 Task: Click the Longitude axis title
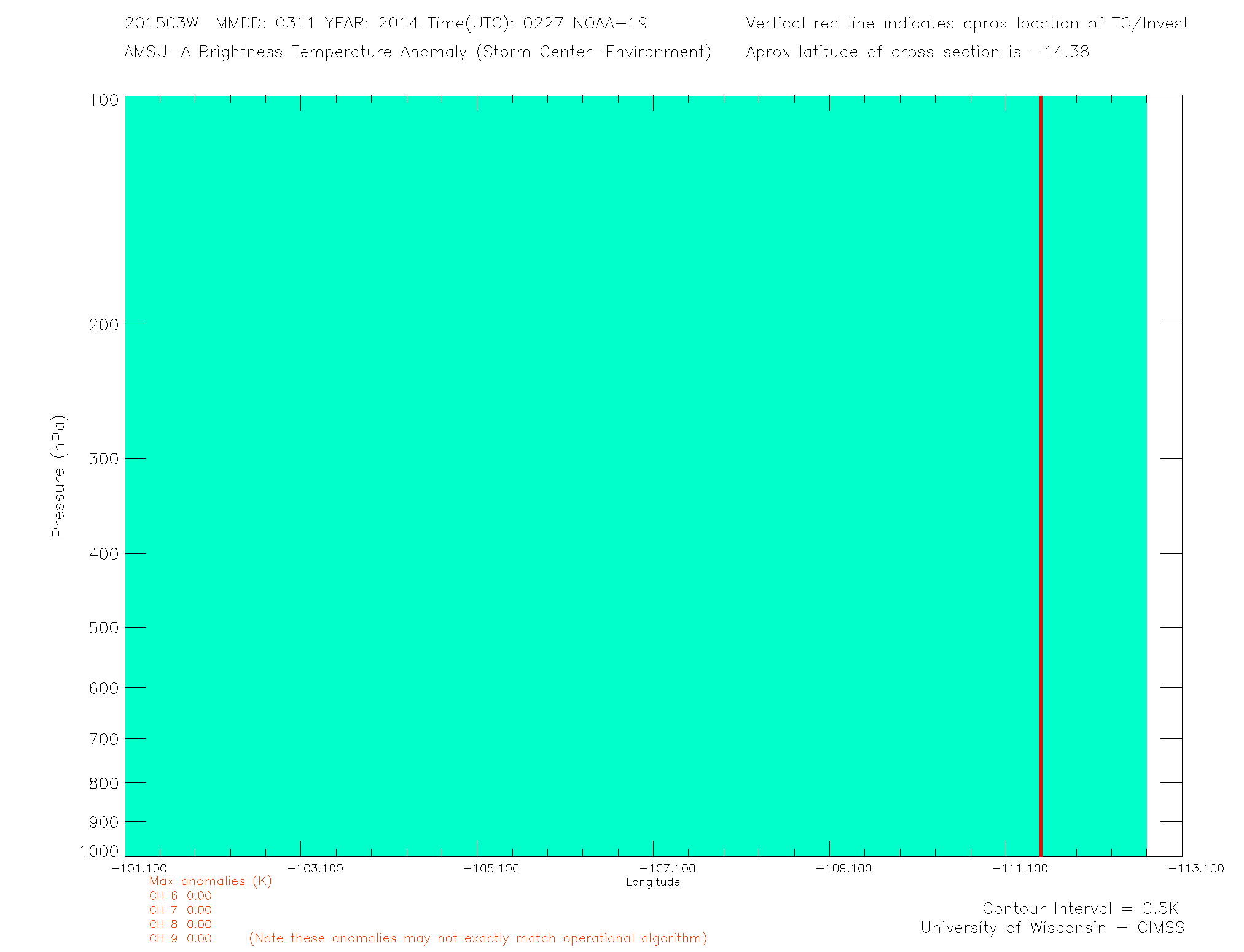tap(652, 882)
